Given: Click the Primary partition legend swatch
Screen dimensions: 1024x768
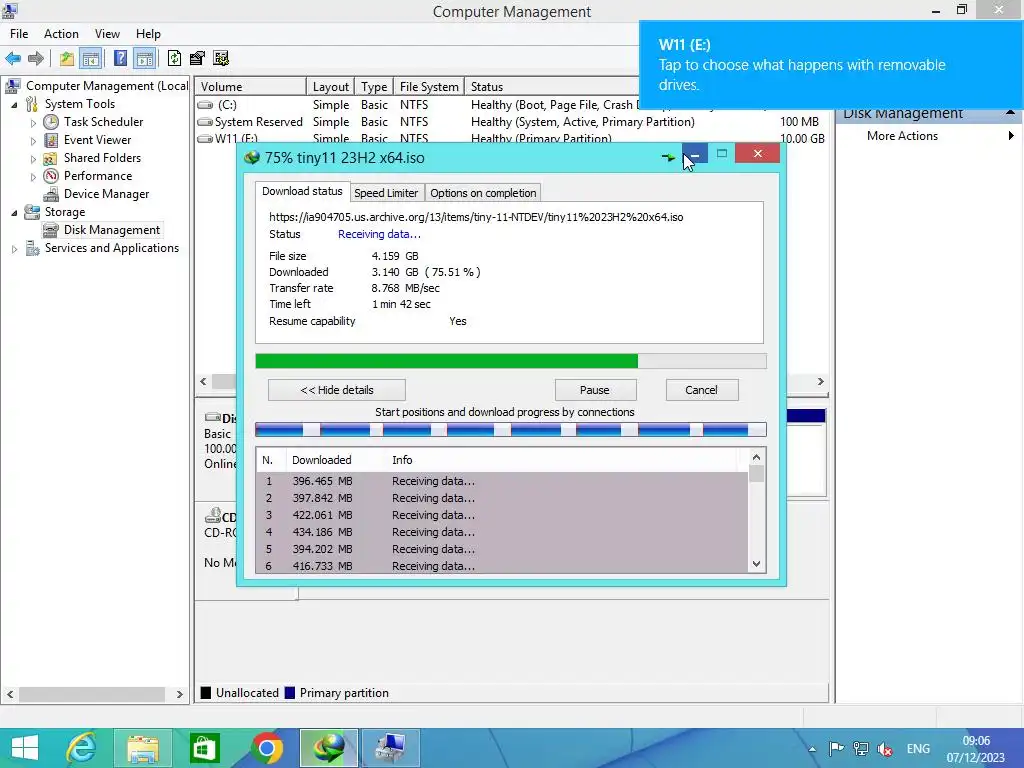Looking at the screenshot, I should [x=290, y=693].
